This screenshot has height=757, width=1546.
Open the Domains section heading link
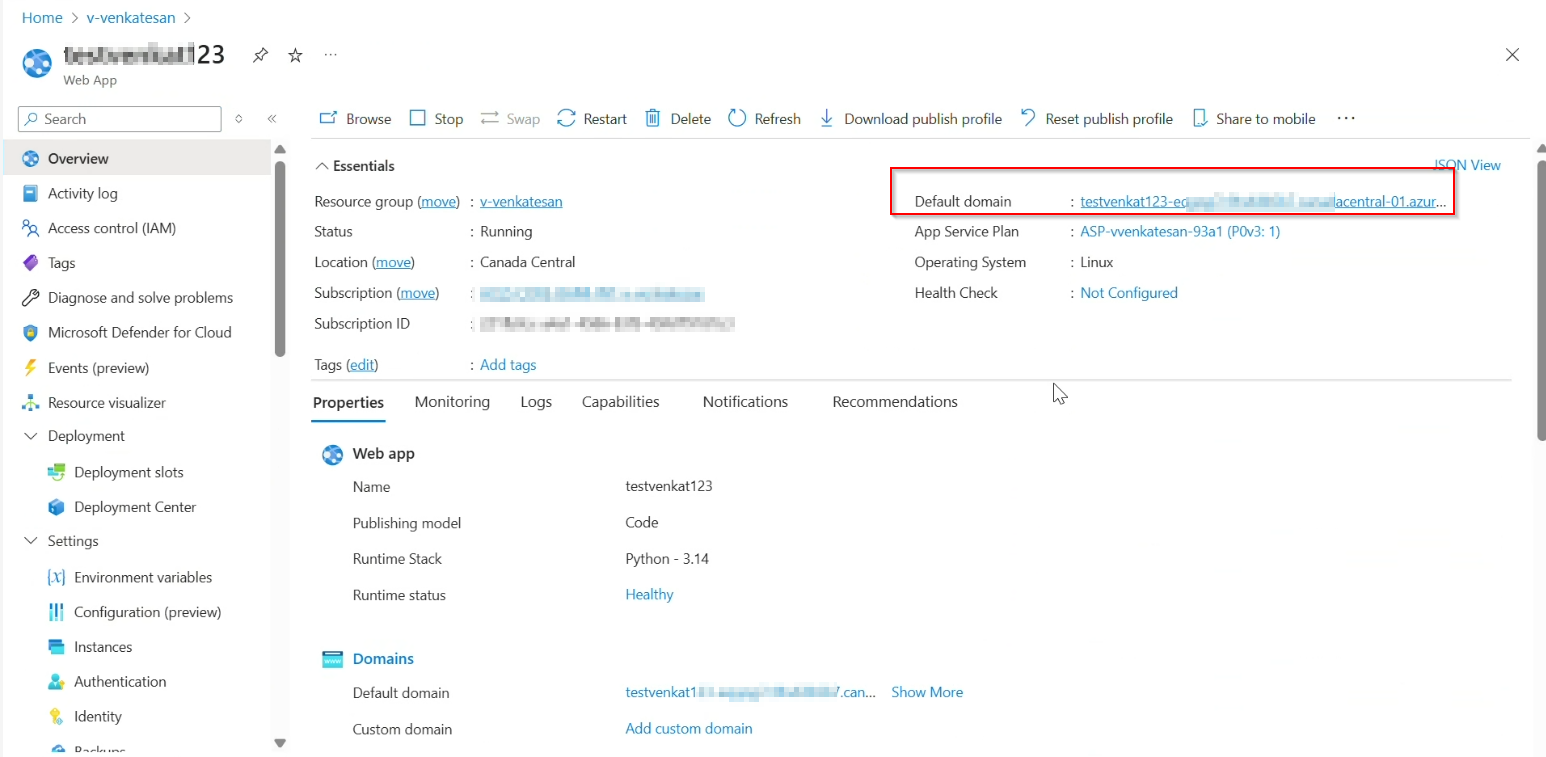click(383, 659)
